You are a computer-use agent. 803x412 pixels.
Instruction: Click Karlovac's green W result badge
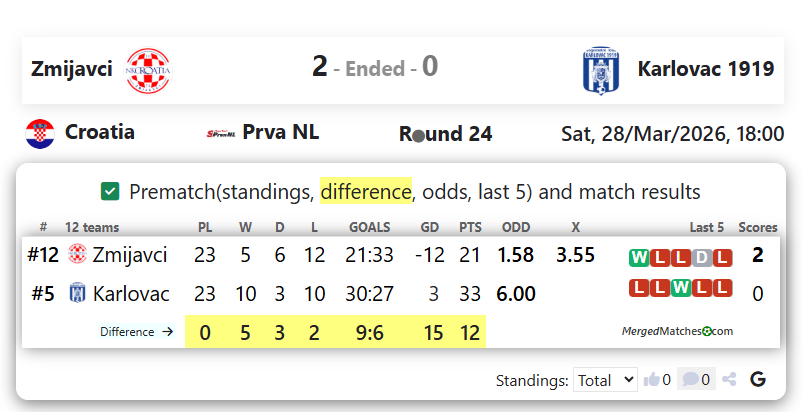(680, 289)
